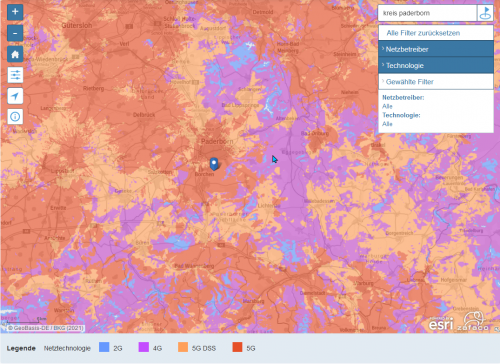Click the GeoBasis-DE / BKG attribution text
Screen dimensions: 500x364
(x=46, y=328)
